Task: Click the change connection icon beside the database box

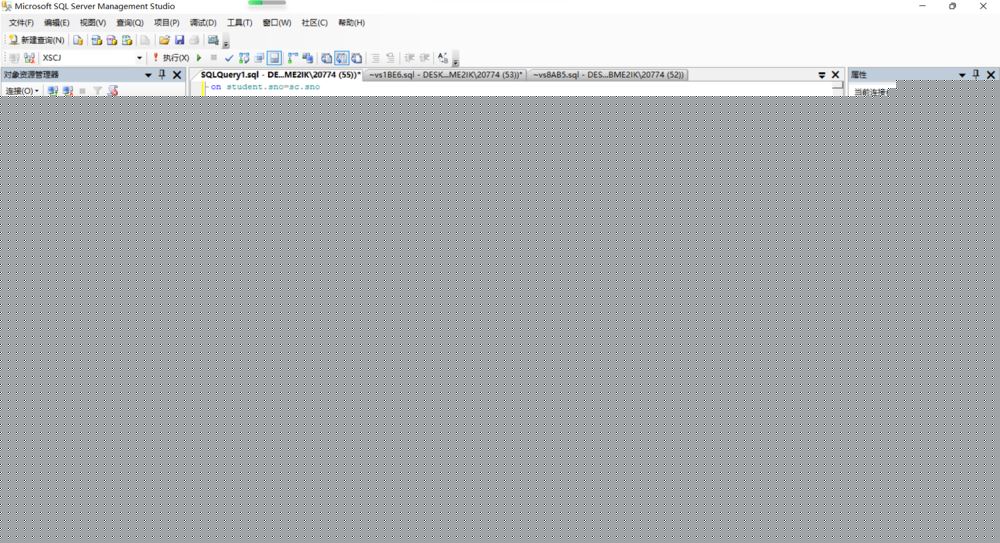Action: point(29,58)
